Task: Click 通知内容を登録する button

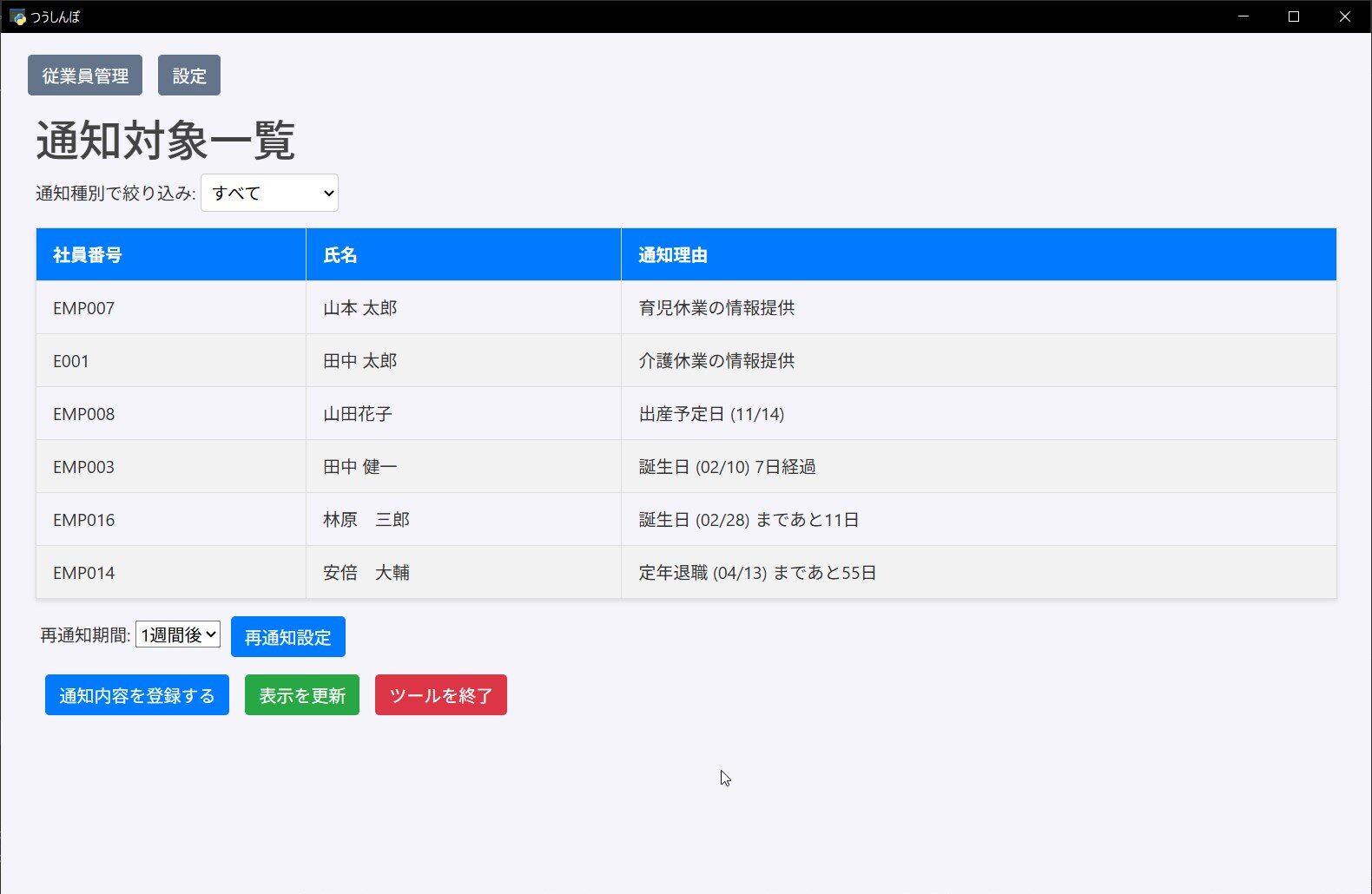Action: coord(137,695)
